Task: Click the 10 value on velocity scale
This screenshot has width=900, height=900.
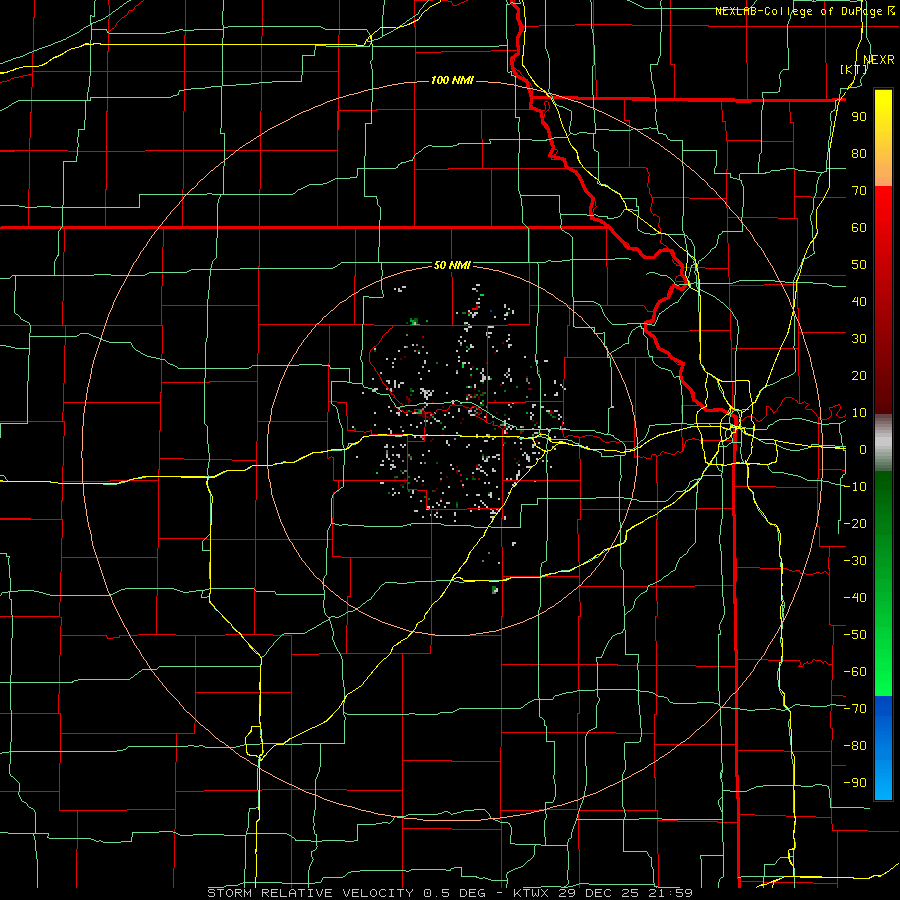Action: (859, 413)
